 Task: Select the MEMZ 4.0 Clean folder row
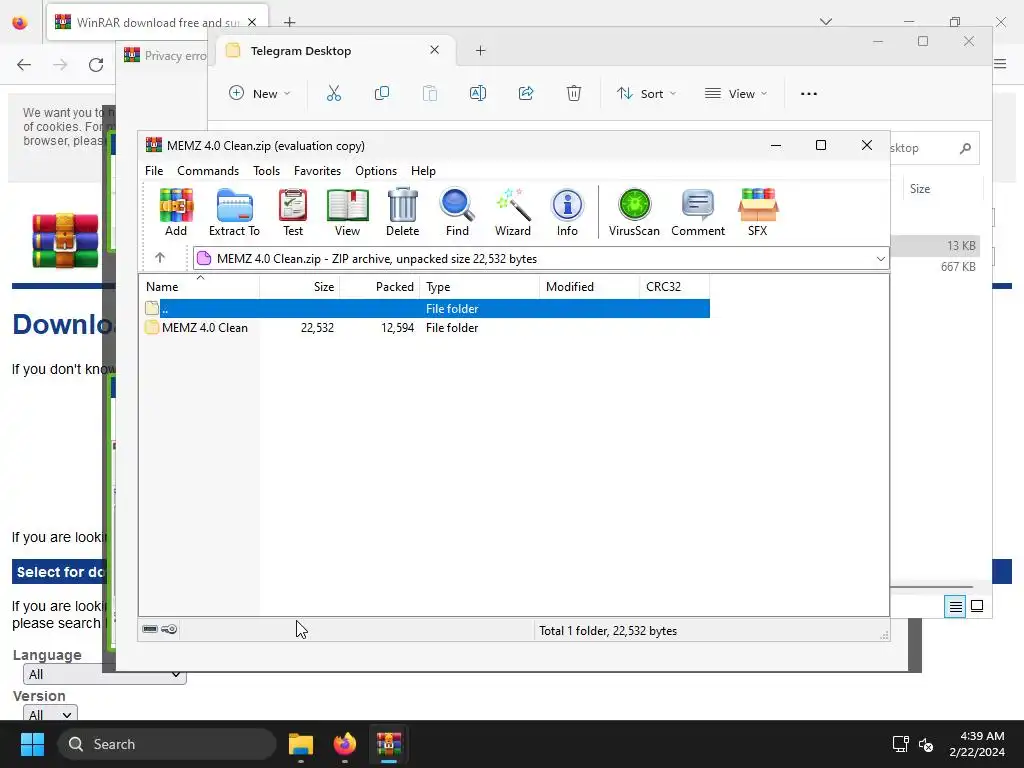tap(424, 328)
